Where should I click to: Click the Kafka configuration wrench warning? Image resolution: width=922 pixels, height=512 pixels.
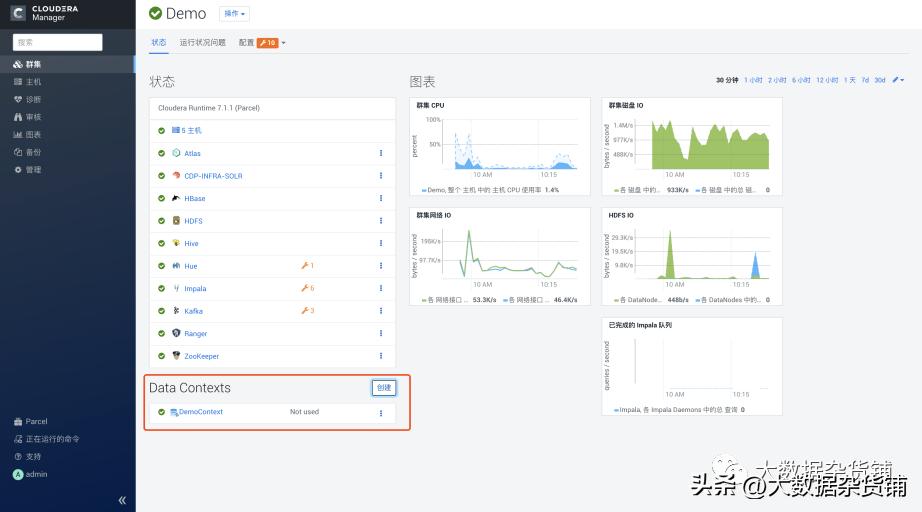(308, 310)
